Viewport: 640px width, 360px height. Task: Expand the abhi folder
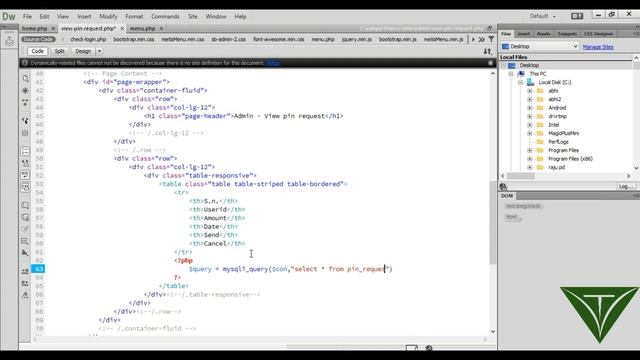point(530,91)
